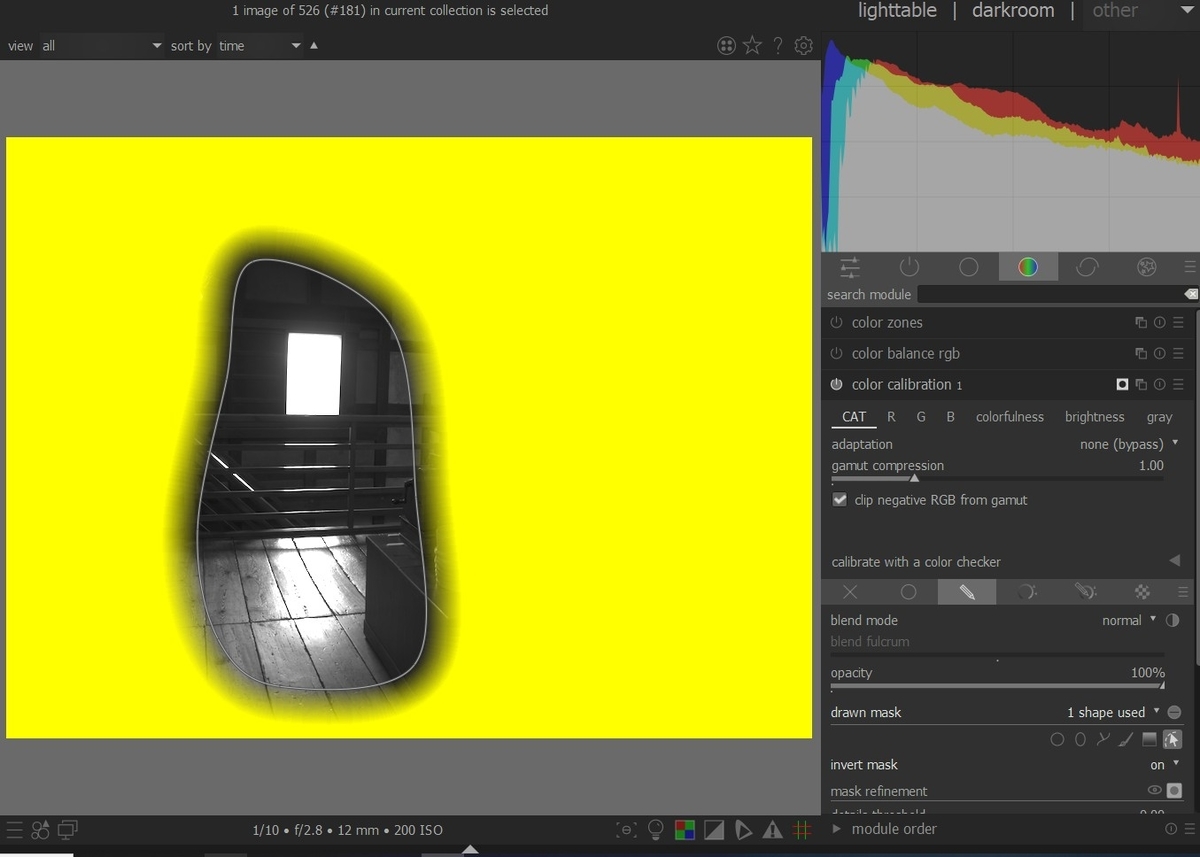
Task: Open the correct modules group
Action: tap(1087, 267)
